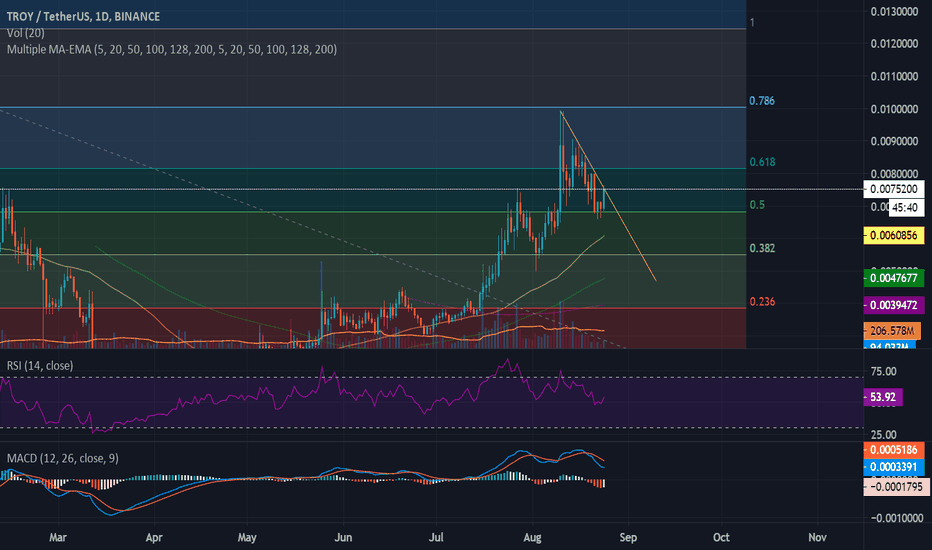Click the yellow MA value 0.0060856
This screenshot has width=932, height=550.
click(894, 235)
